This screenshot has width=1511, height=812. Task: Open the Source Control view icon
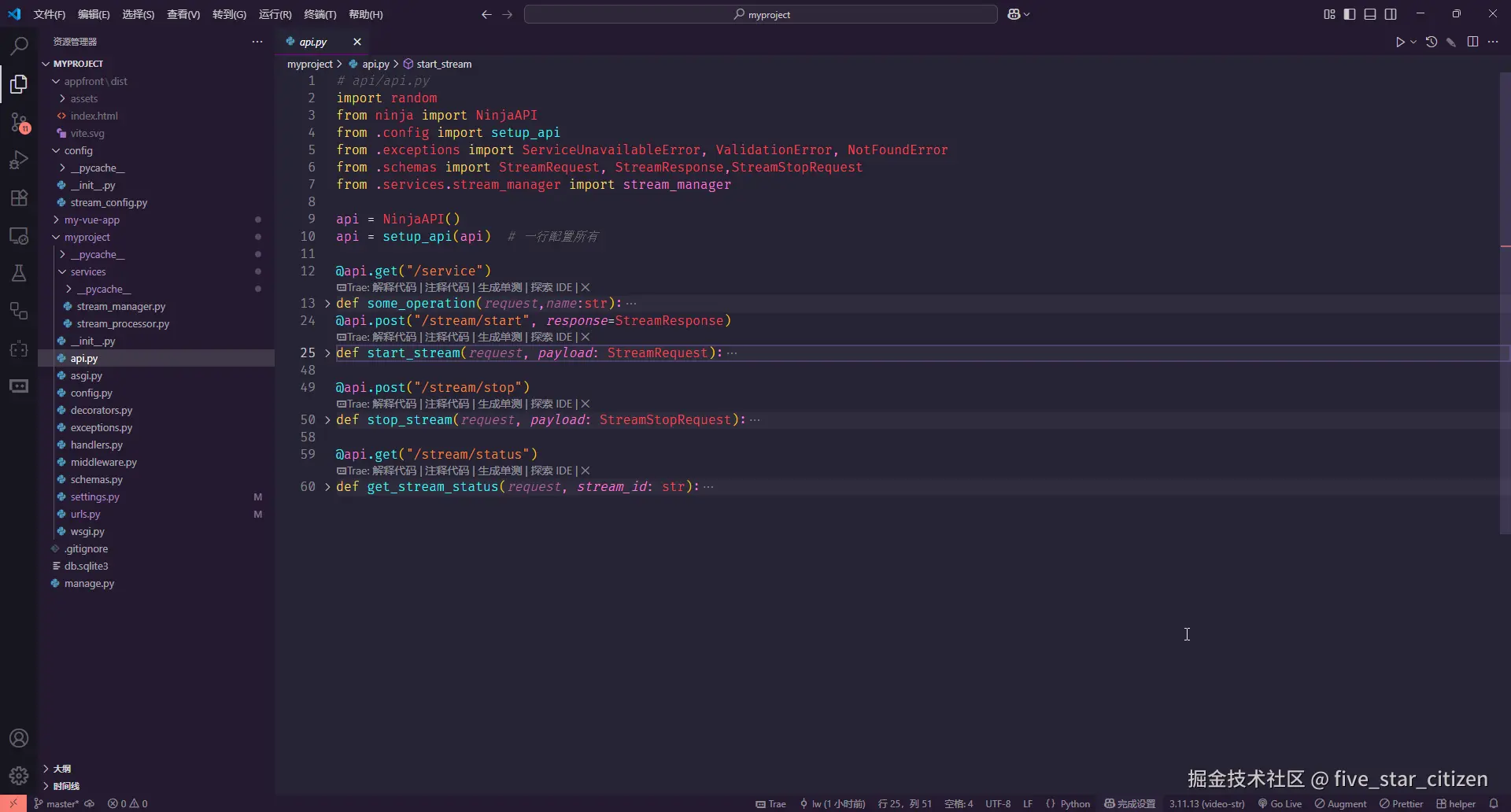(x=19, y=122)
